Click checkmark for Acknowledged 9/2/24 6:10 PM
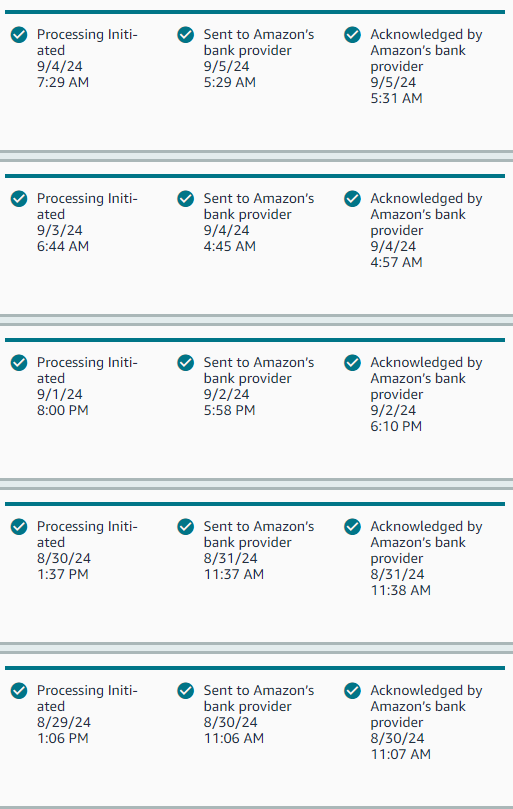 352,363
